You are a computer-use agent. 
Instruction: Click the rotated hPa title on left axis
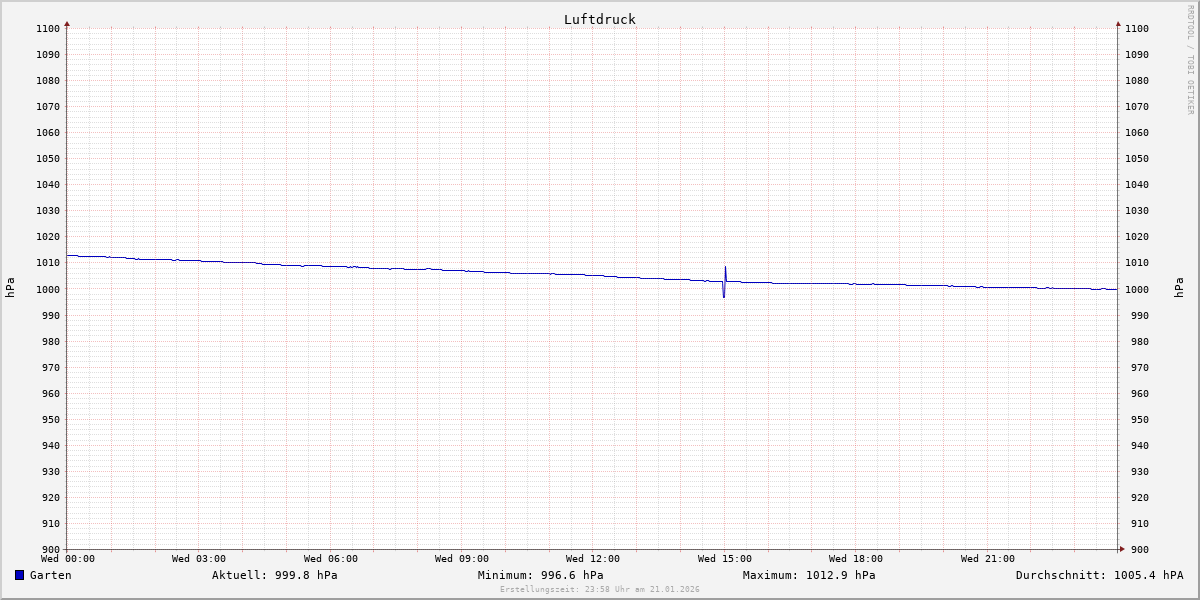click(x=10, y=288)
